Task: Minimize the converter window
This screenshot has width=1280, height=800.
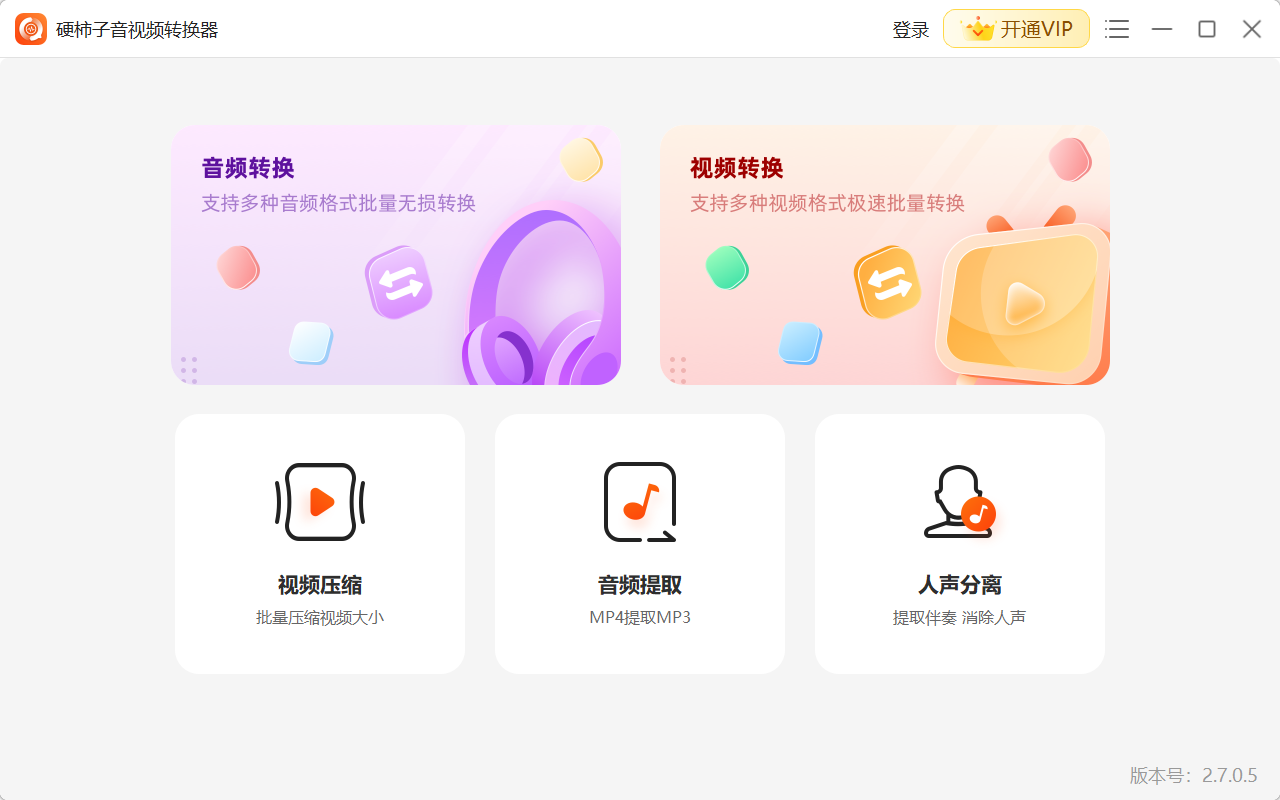Action: coord(1162,29)
